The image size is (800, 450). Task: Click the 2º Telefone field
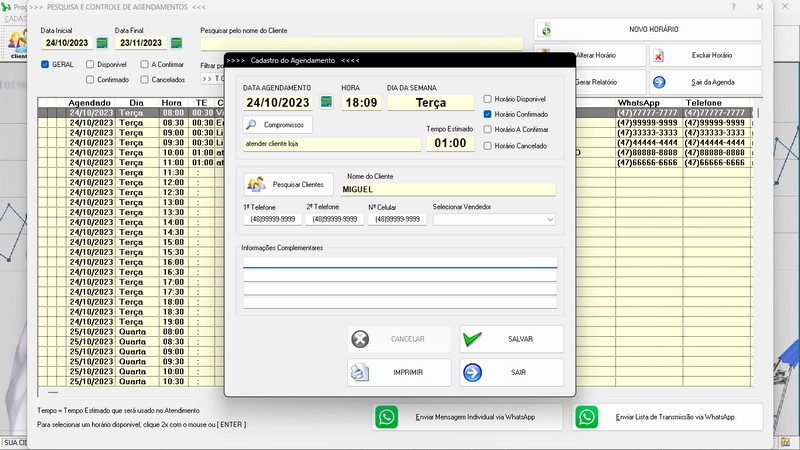pyautogui.click(x=335, y=219)
